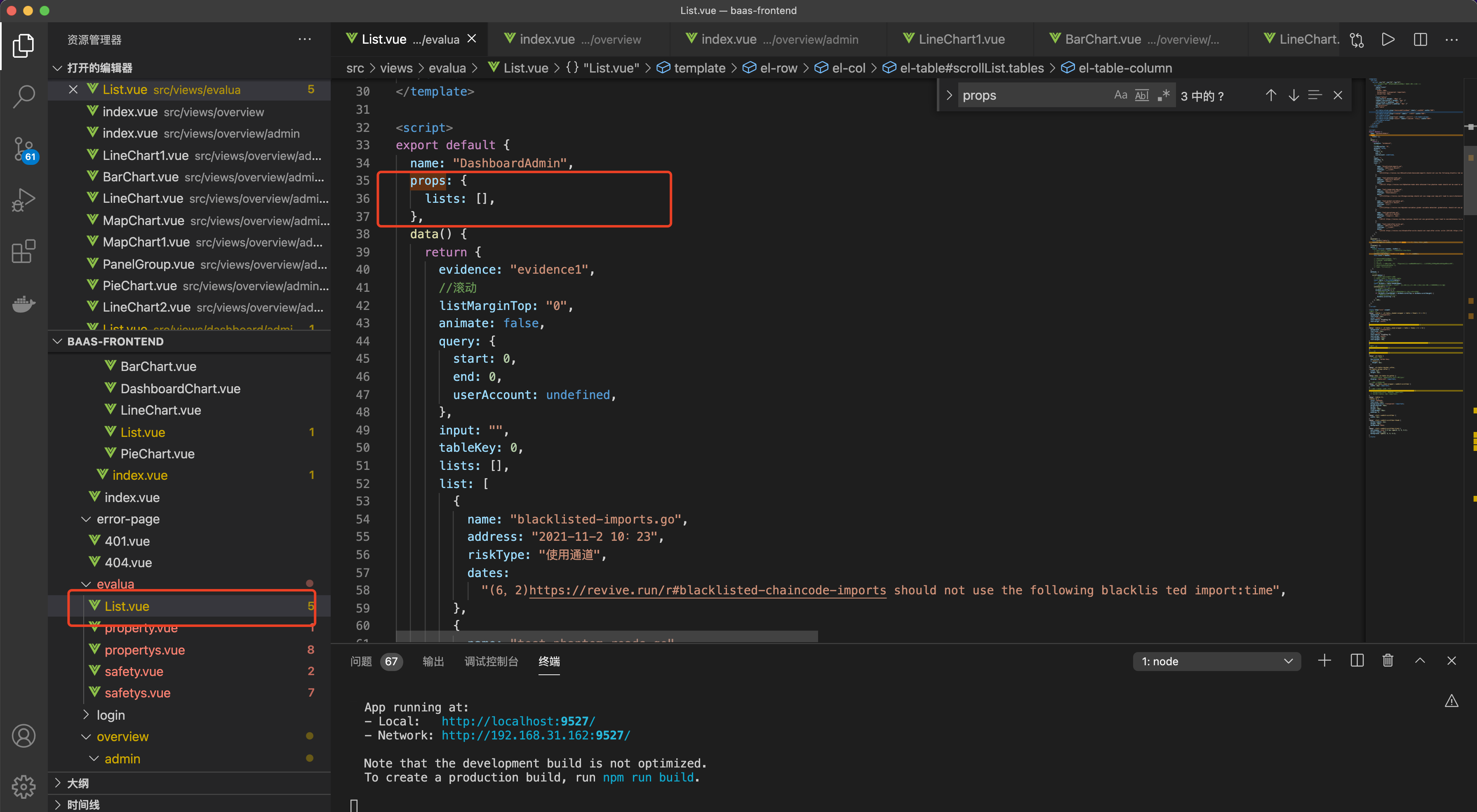Image resolution: width=1477 pixels, height=812 pixels.
Task: Split the editor to the right
Action: tap(1420, 40)
